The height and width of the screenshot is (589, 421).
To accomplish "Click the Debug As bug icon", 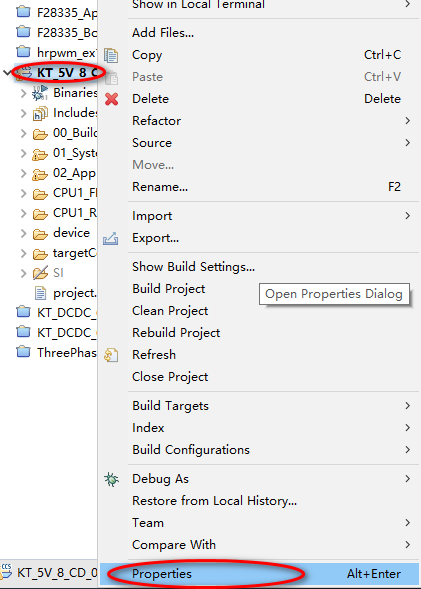I will [112, 479].
